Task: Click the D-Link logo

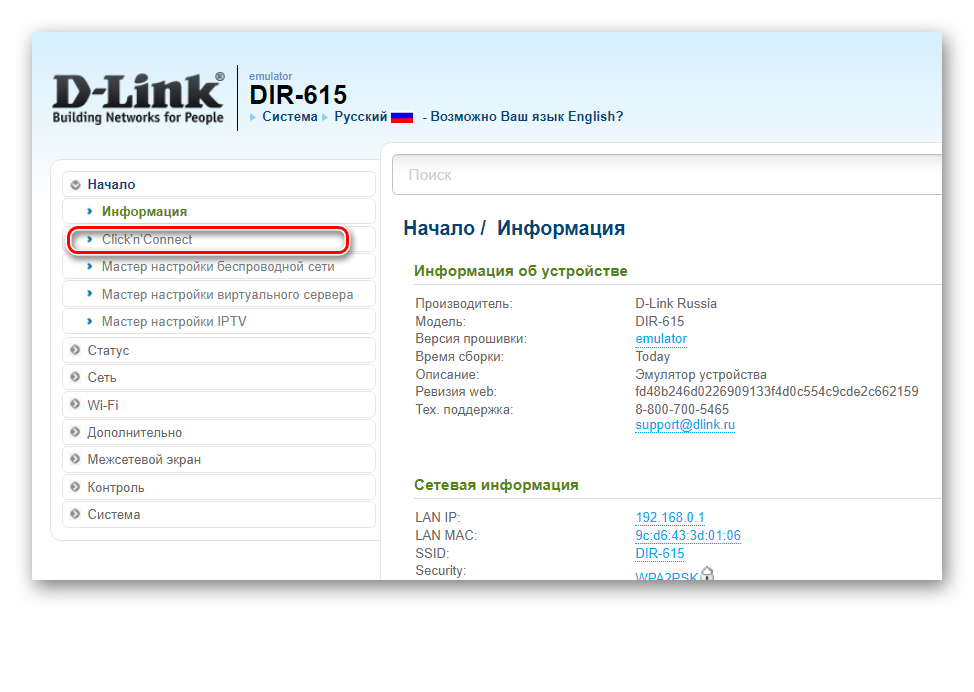Action: [139, 98]
